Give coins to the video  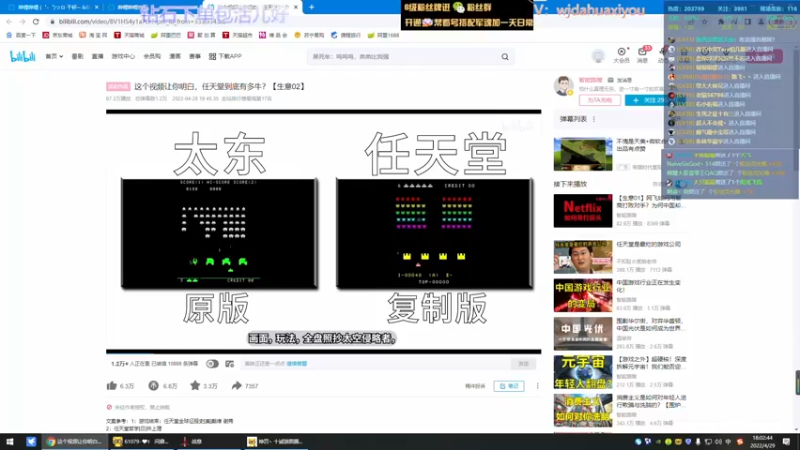click(153, 386)
